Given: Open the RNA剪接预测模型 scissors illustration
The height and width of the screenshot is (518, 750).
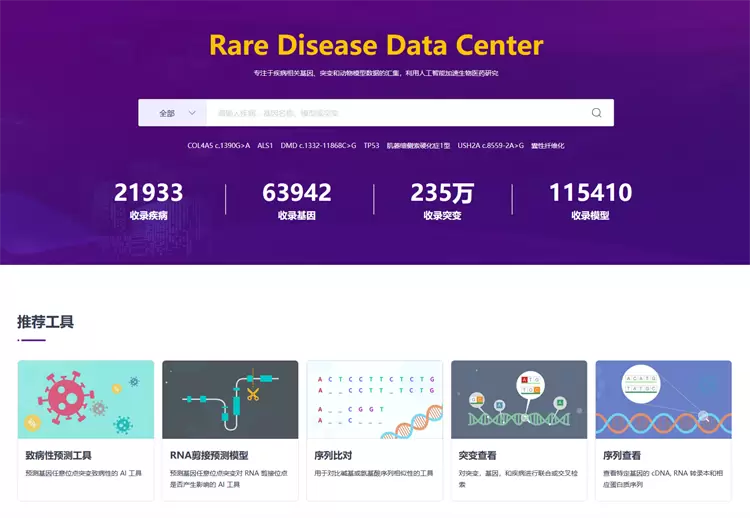Looking at the screenshot, I should (x=230, y=399).
